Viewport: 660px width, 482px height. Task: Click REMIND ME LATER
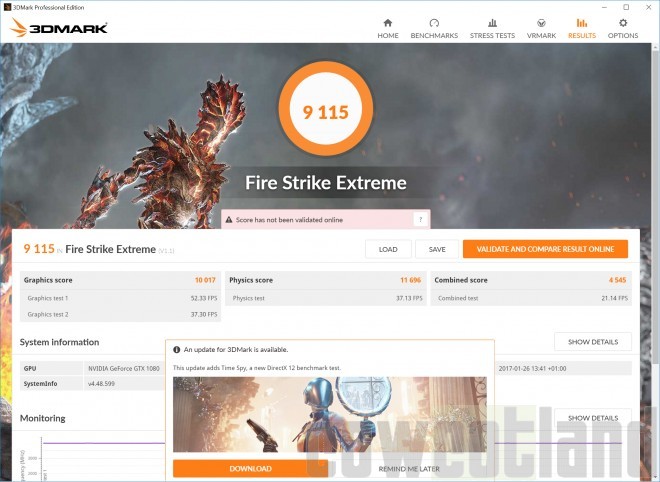pyautogui.click(x=409, y=469)
